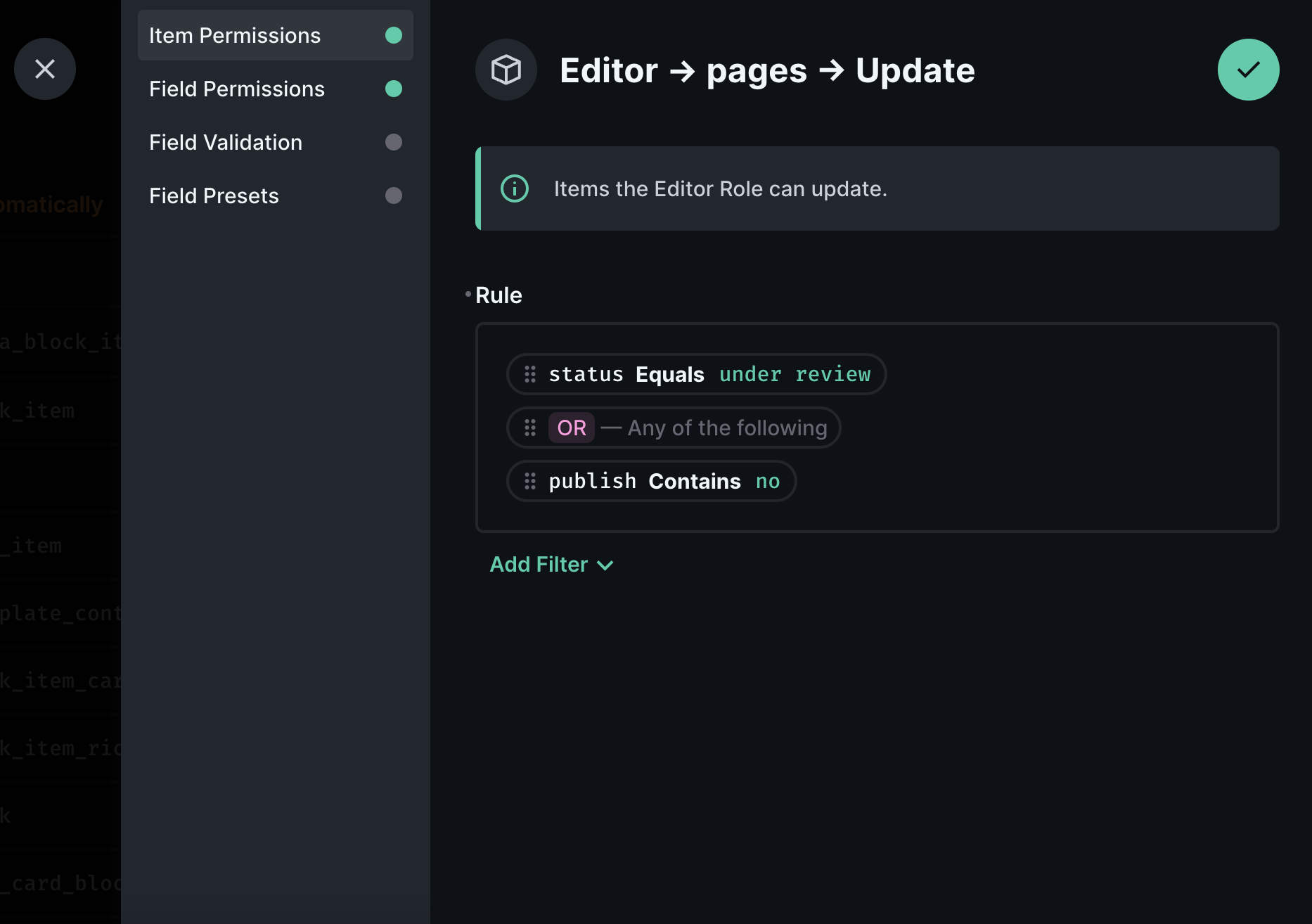This screenshot has width=1312, height=924.
Task: Click the 'status' field name in filter
Action: 586,374
